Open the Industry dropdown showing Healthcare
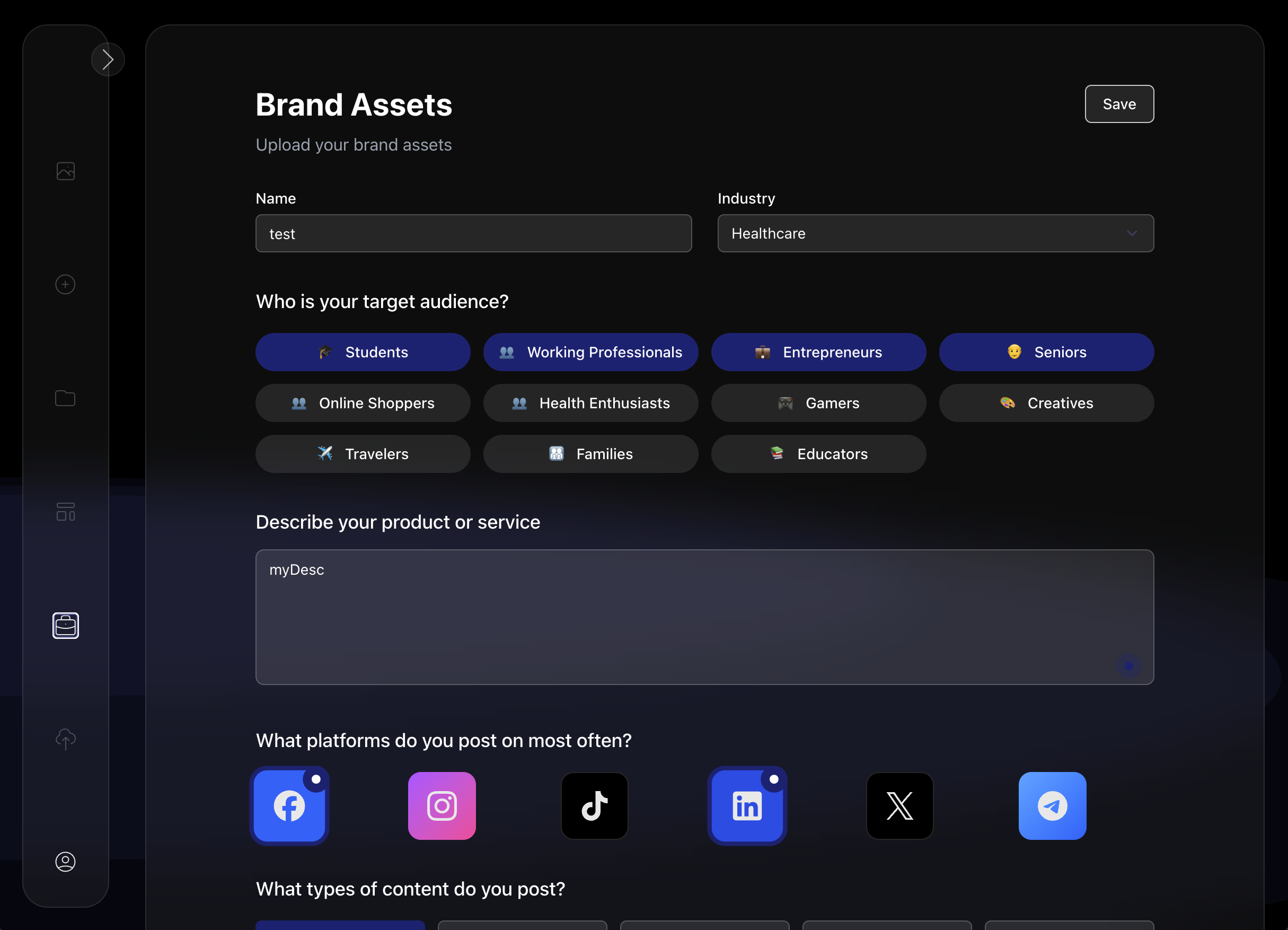The image size is (1288, 930). pos(935,233)
